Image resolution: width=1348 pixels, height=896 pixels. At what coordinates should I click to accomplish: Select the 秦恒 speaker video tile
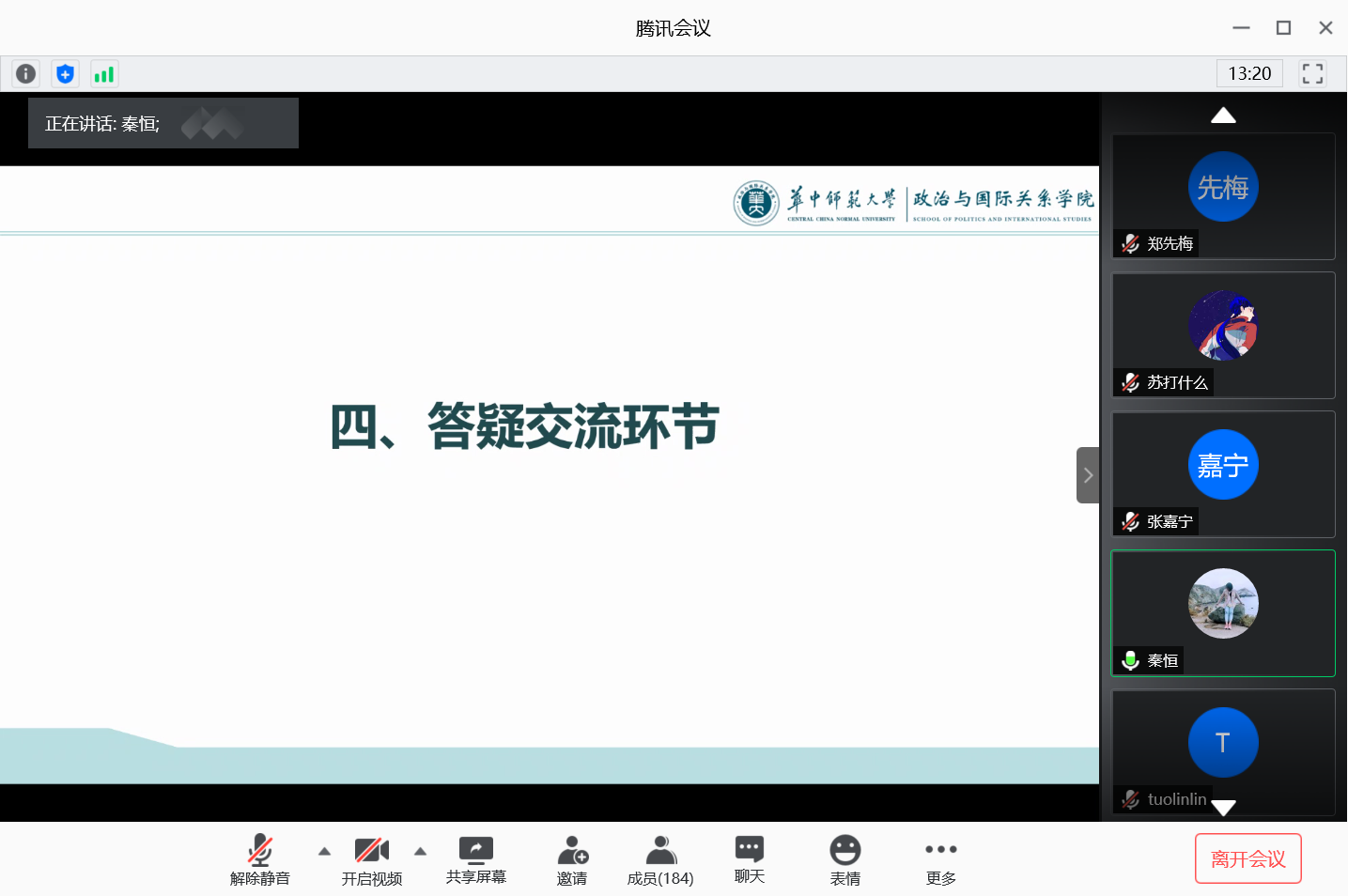click(1223, 612)
